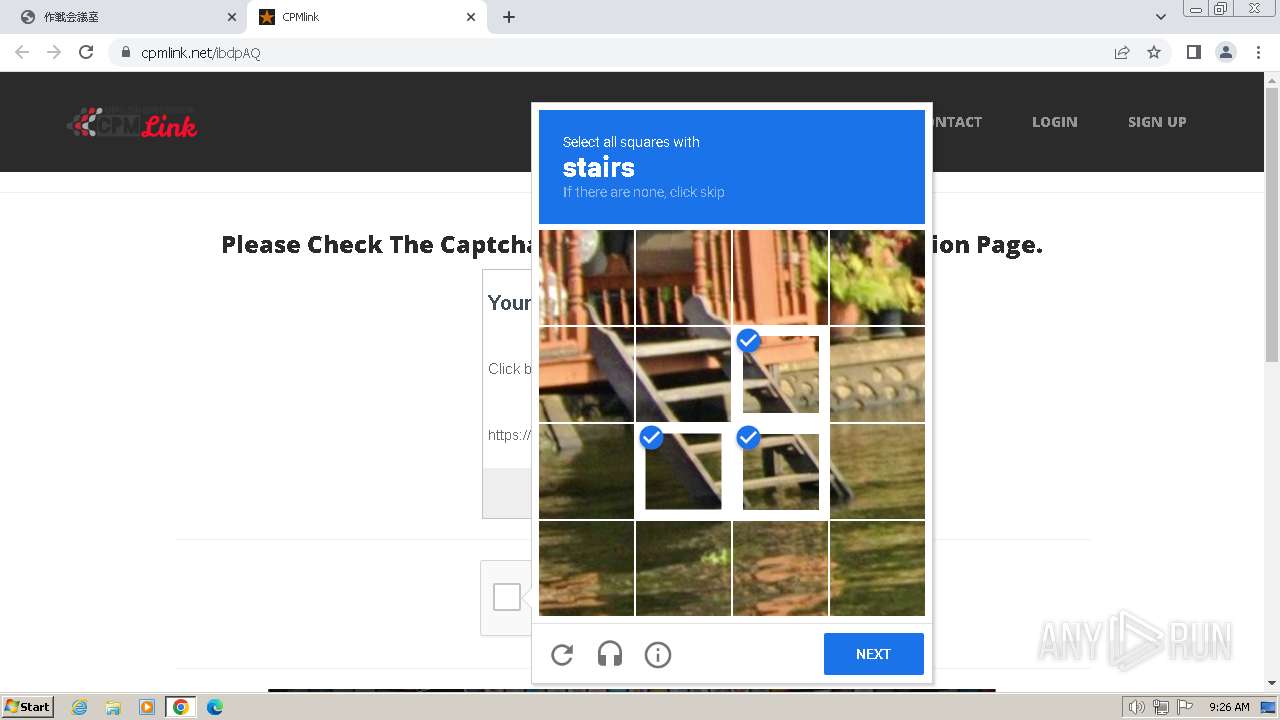Open Microsoft Edge from taskbar
Viewport: 1280px width, 720px height.
215,707
